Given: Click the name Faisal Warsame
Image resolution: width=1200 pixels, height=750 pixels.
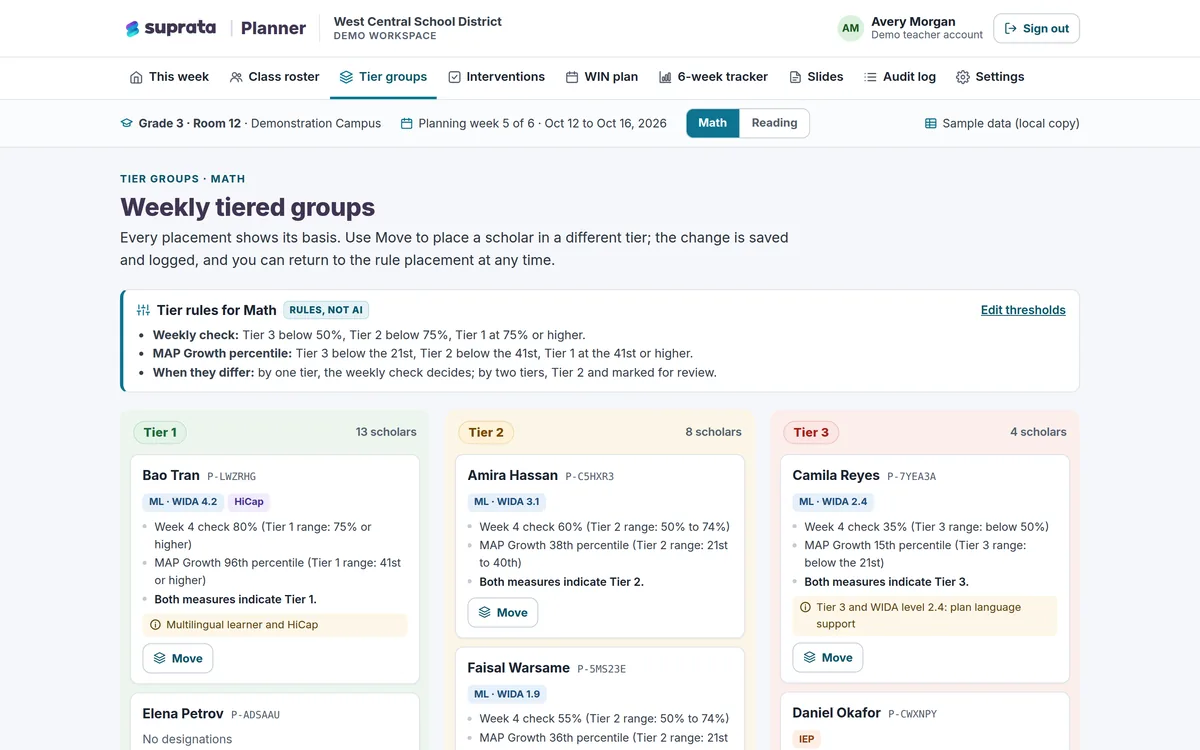Looking at the screenshot, I should [519, 667].
